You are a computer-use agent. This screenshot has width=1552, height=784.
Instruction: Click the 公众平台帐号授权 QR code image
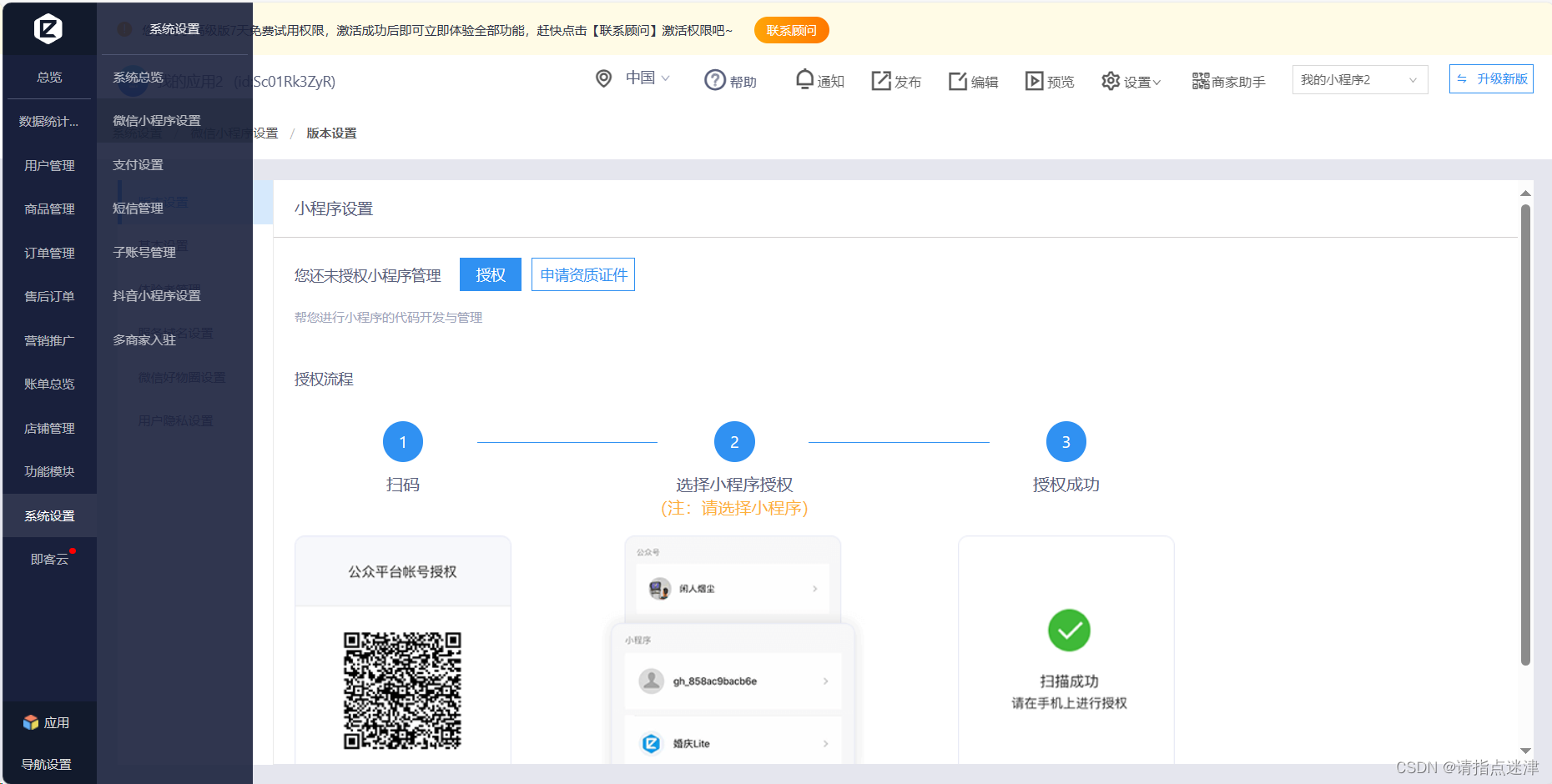[402, 691]
